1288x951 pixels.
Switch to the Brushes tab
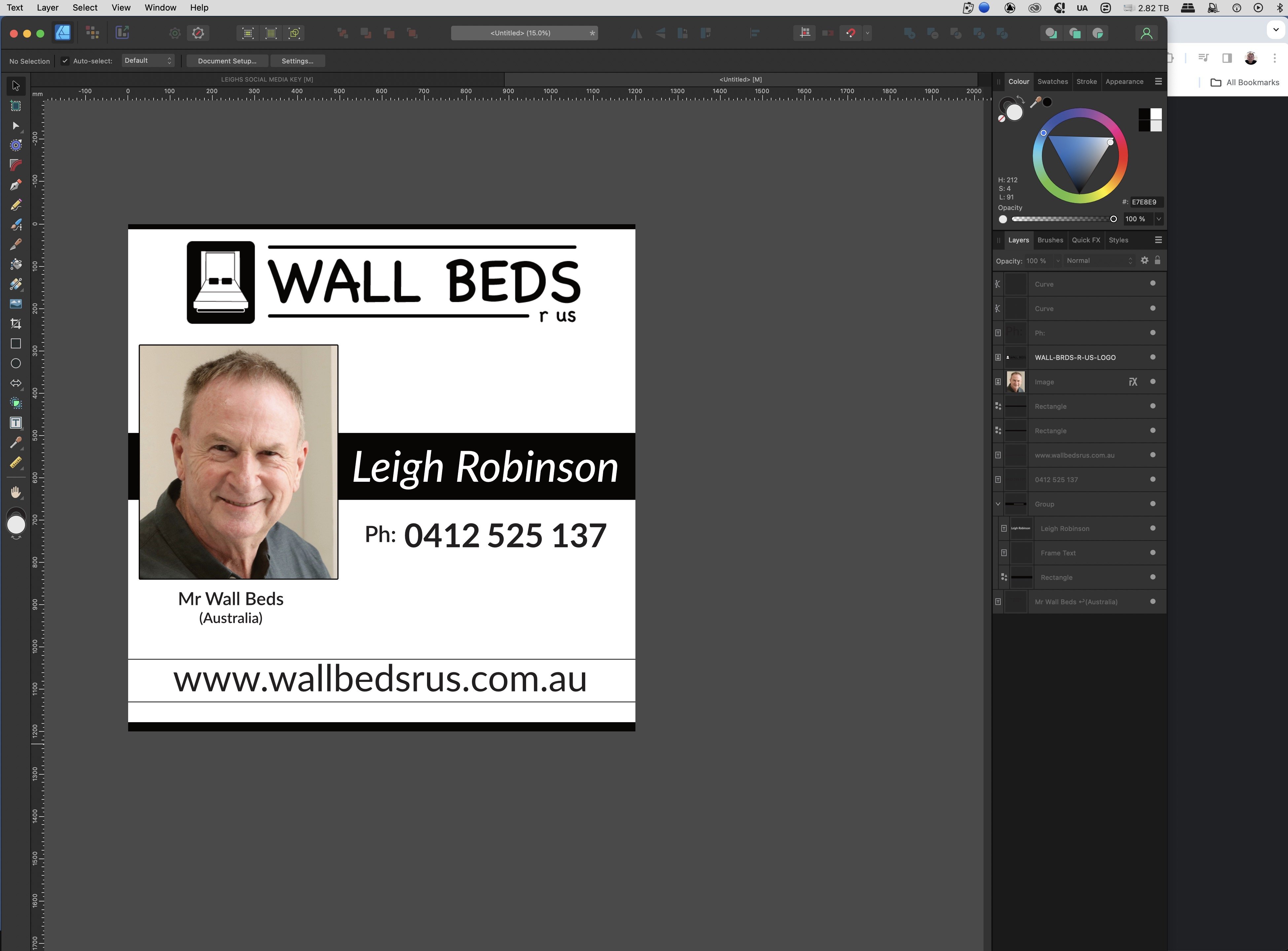click(1050, 240)
